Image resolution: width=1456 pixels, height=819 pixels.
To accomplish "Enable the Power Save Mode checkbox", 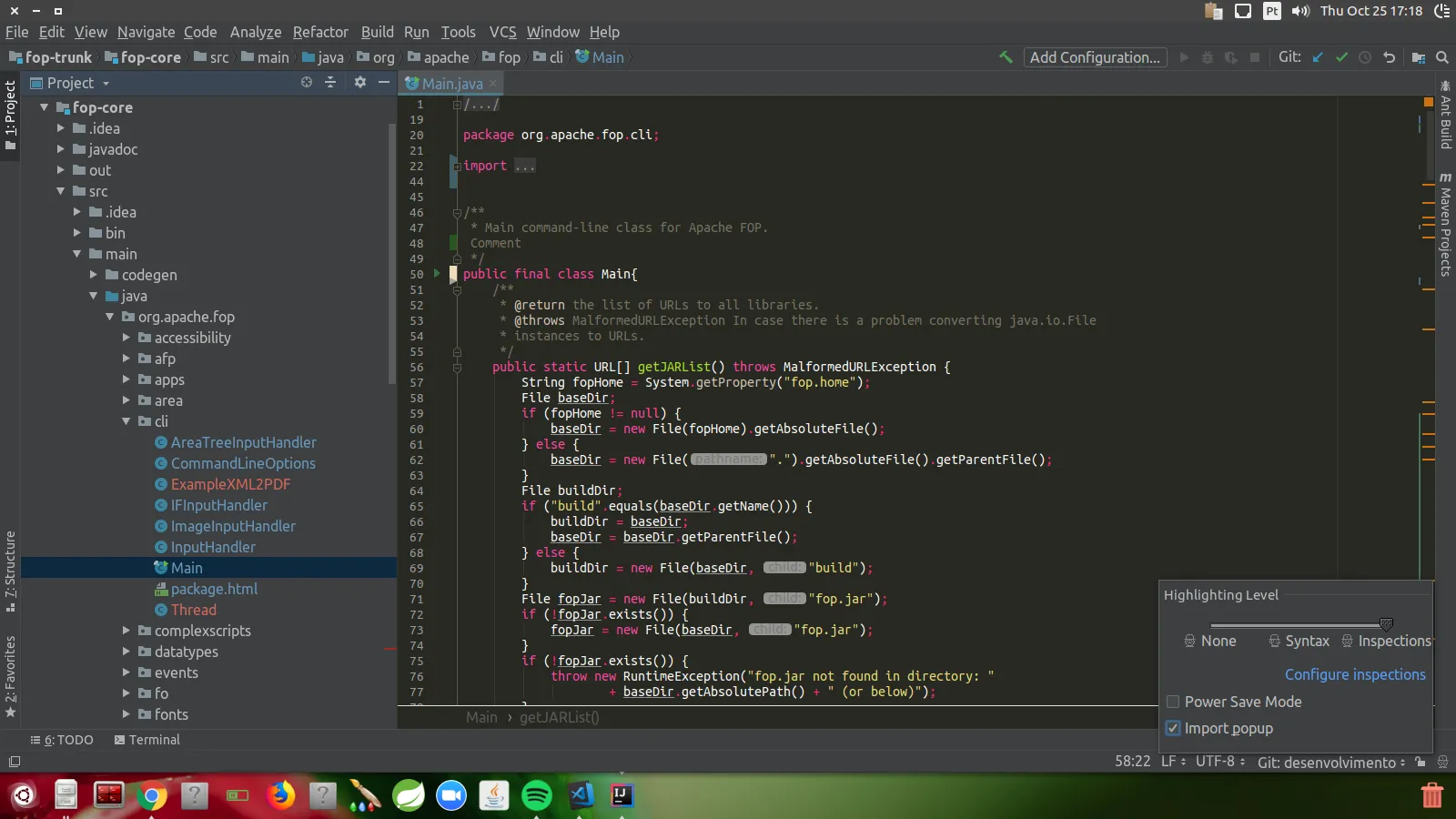I will (x=1173, y=702).
